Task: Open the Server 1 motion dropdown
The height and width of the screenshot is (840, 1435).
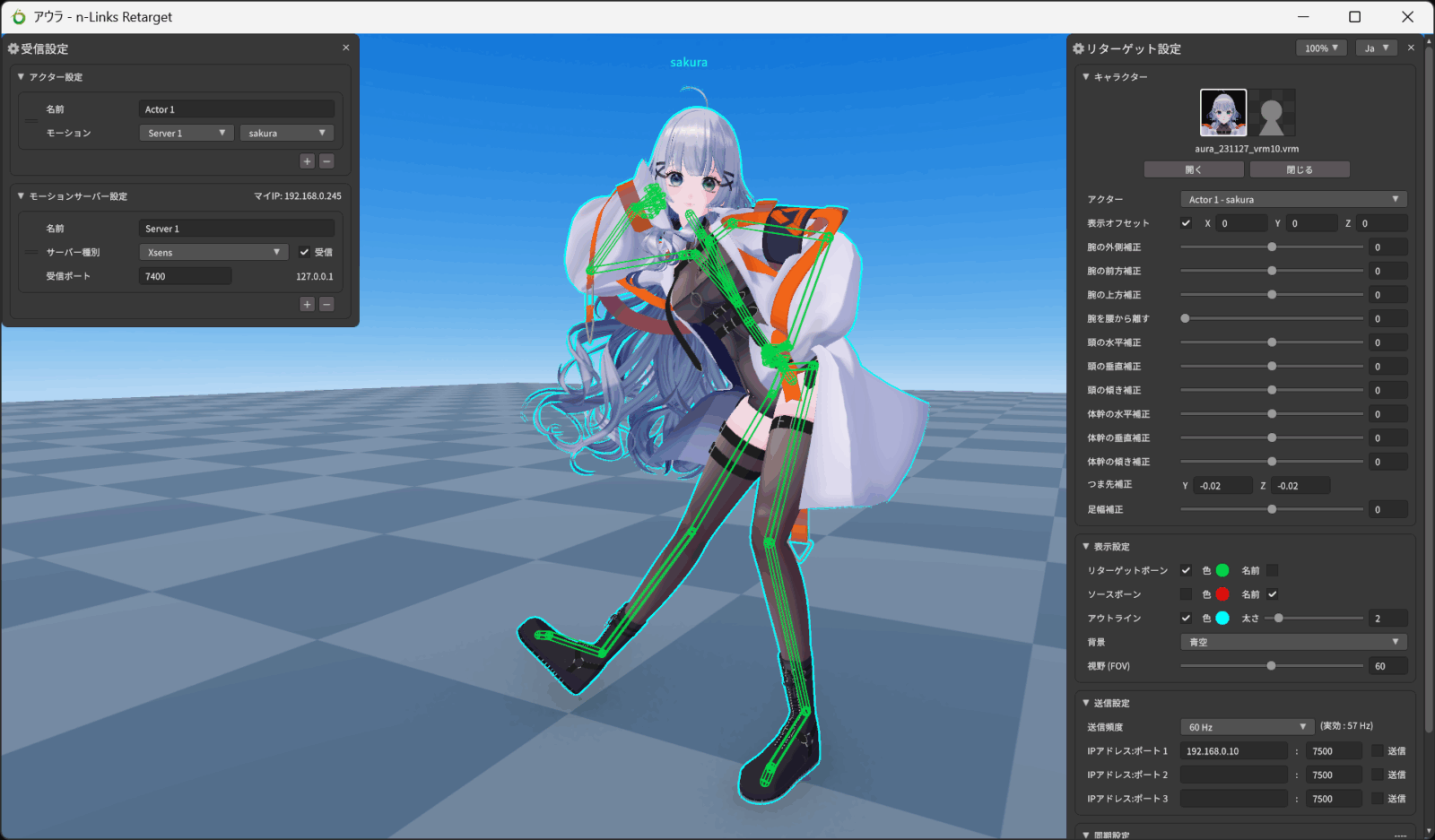Action: [187, 133]
